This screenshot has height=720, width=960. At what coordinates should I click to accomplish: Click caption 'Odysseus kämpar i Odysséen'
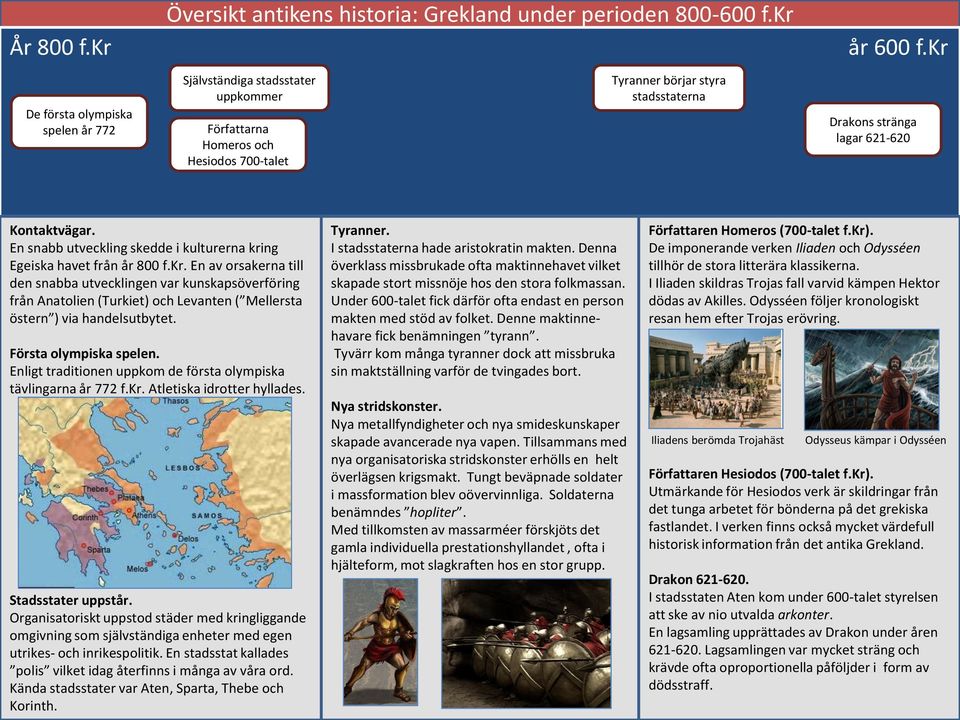pos(876,440)
